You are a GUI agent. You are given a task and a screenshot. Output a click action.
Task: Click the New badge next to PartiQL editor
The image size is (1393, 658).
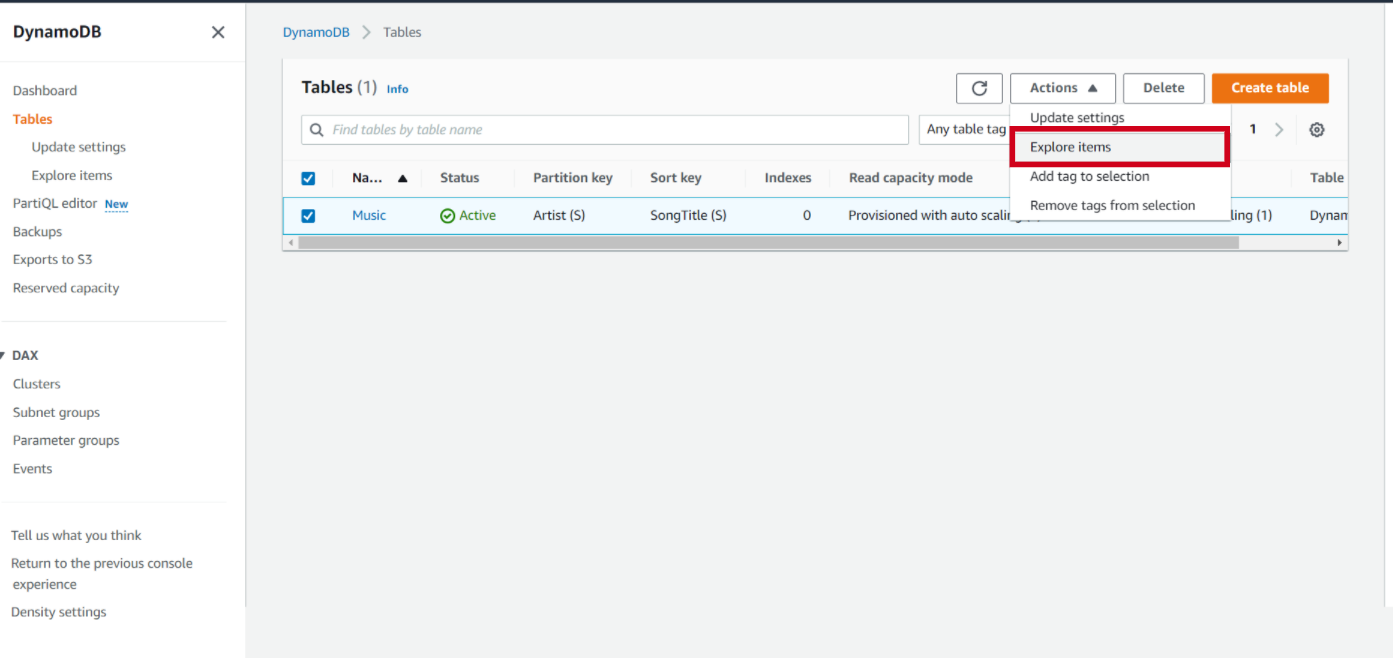click(117, 204)
